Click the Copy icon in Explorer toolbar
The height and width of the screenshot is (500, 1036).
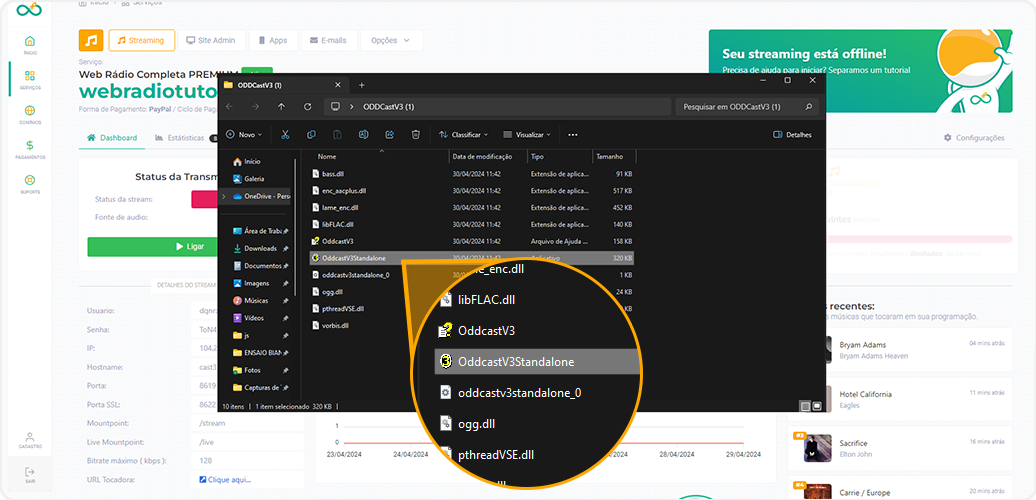pos(311,135)
